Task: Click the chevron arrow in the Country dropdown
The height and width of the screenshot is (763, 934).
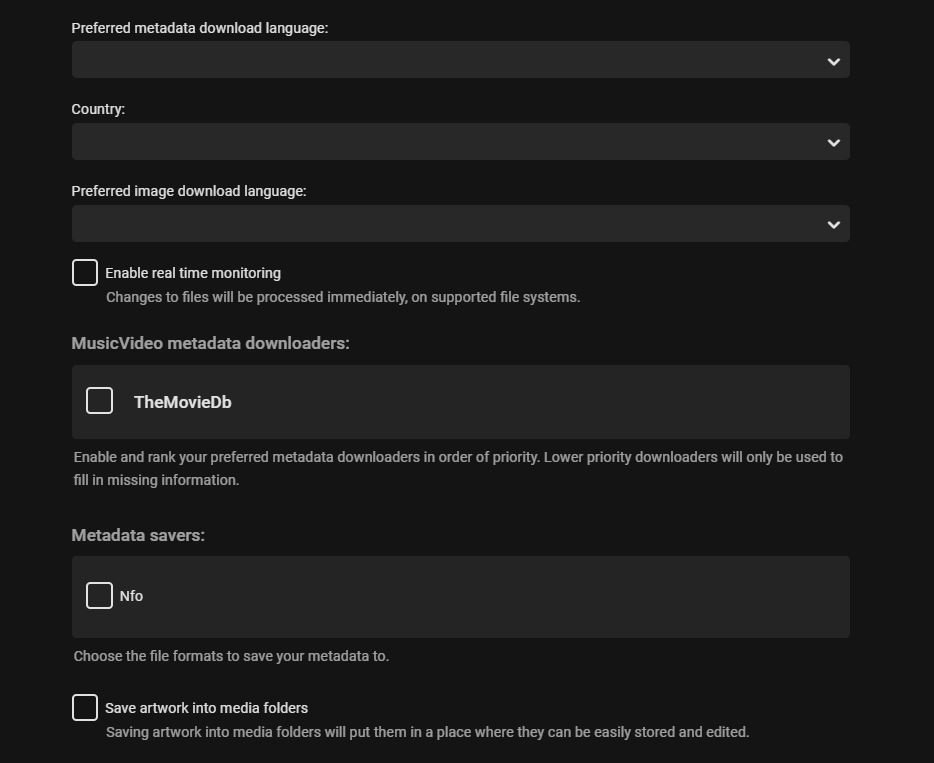Action: point(834,143)
